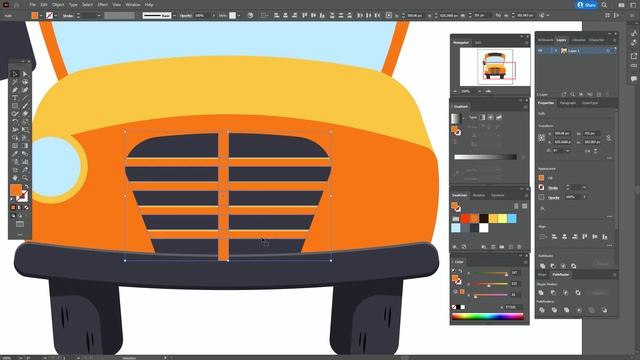640x360 pixels.
Task: Select the Hand tool in toolbox
Action: pyautogui.click(x=15, y=178)
